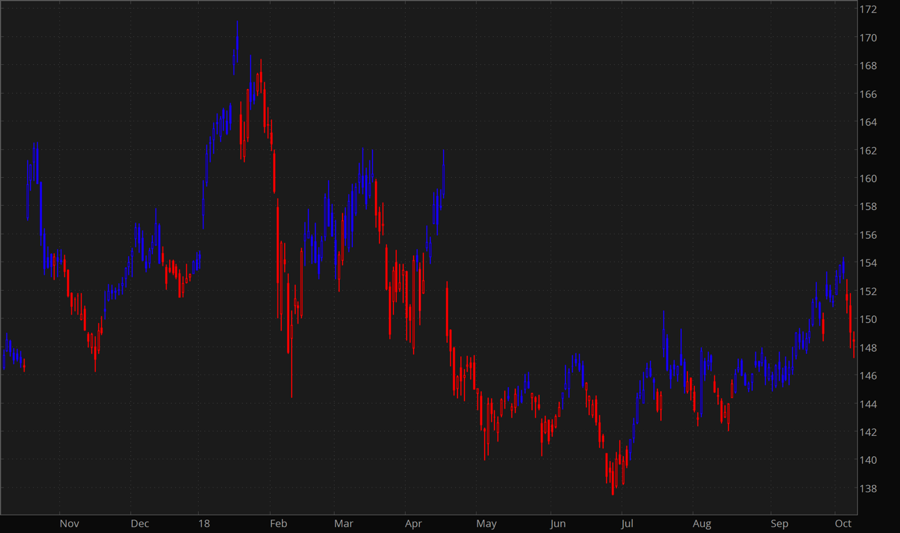Click the 18 year label on axis

pos(204,524)
